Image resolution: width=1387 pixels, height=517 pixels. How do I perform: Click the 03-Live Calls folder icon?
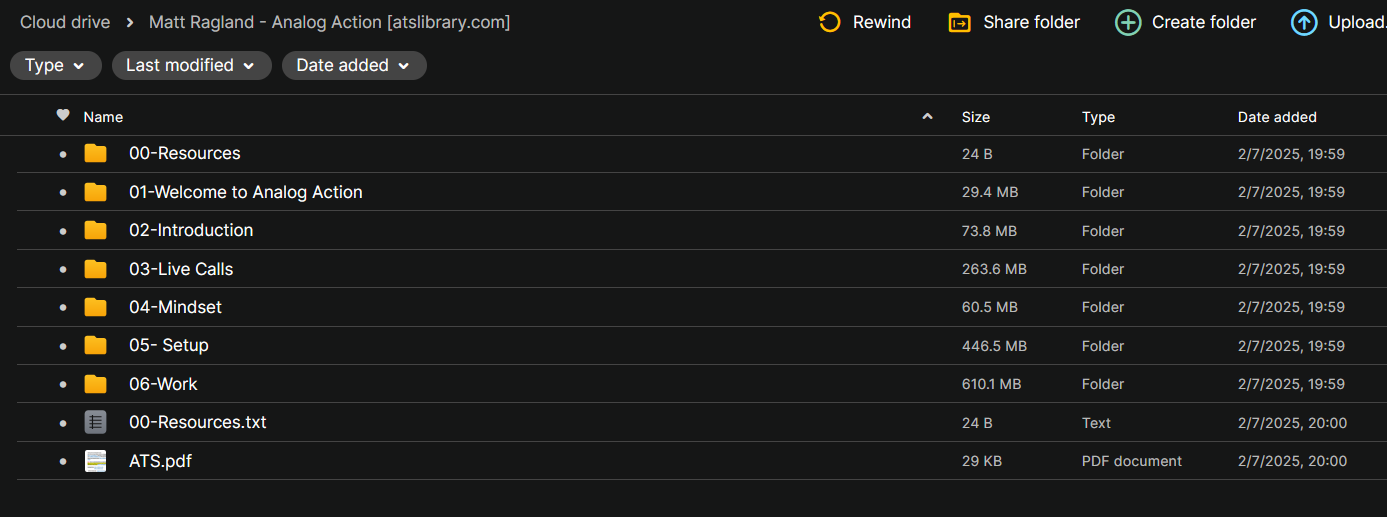[x=95, y=269]
